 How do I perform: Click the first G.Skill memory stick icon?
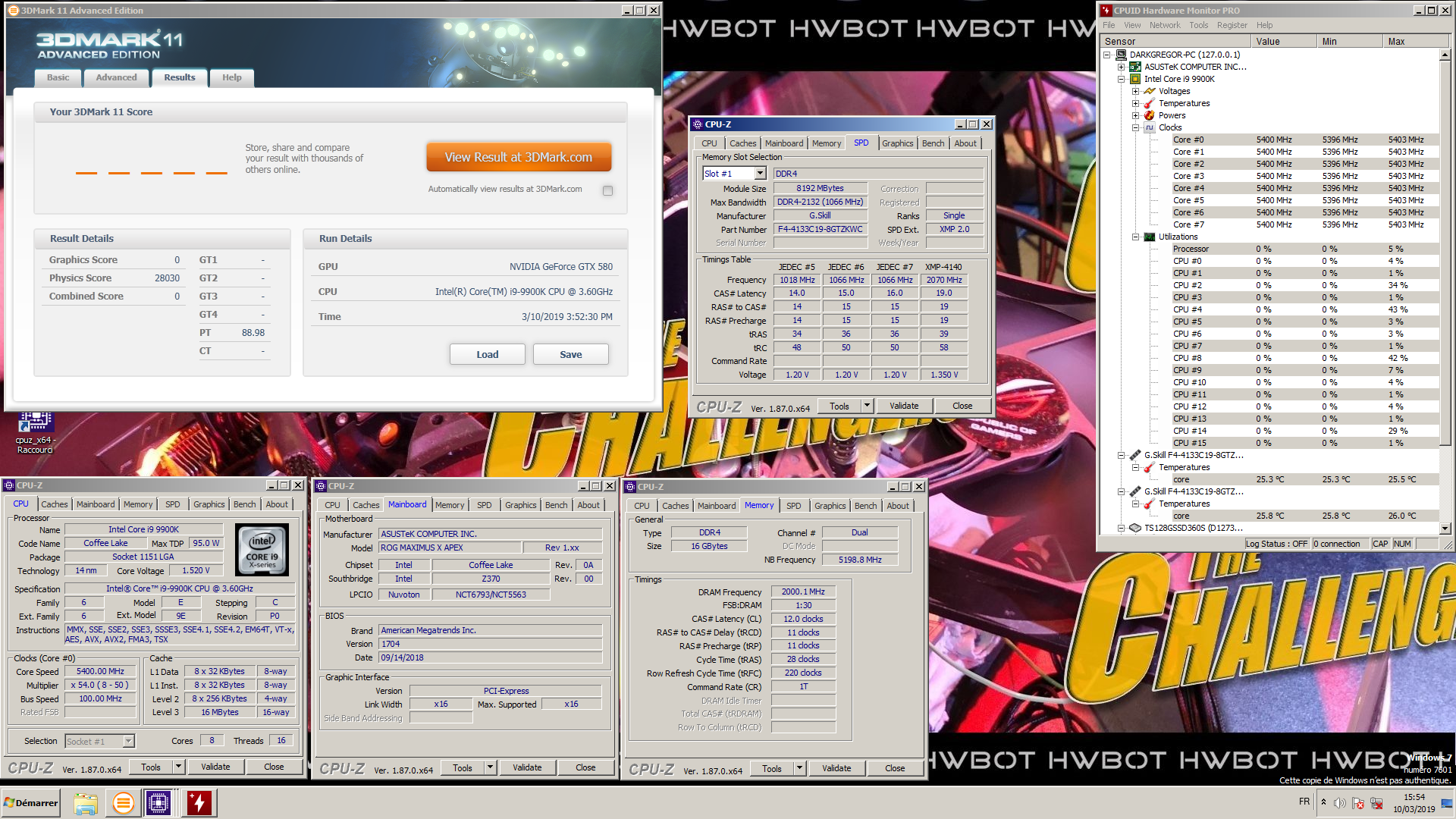point(1135,455)
